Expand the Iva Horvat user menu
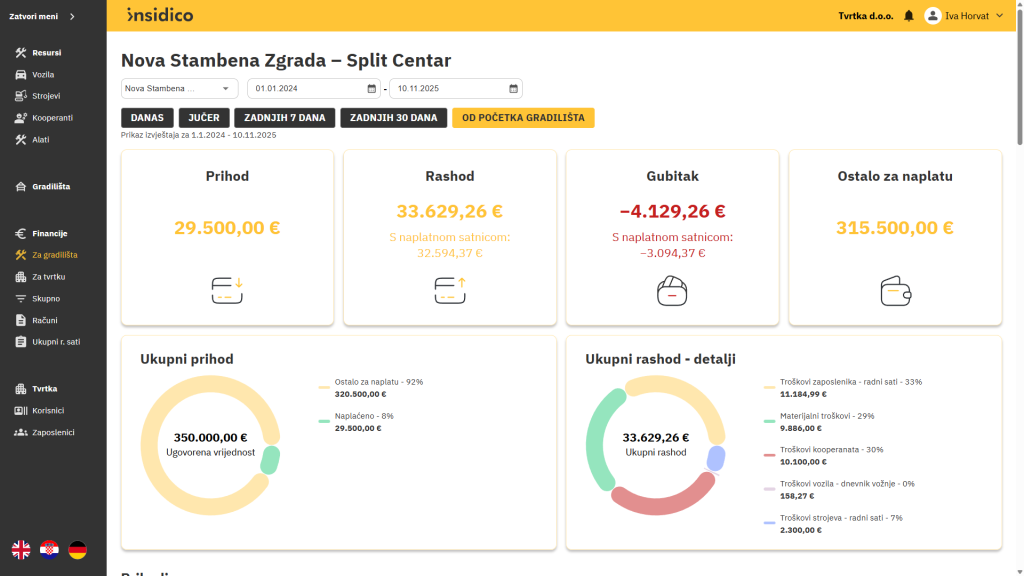The height and width of the screenshot is (576, 1024). (999, 16)
